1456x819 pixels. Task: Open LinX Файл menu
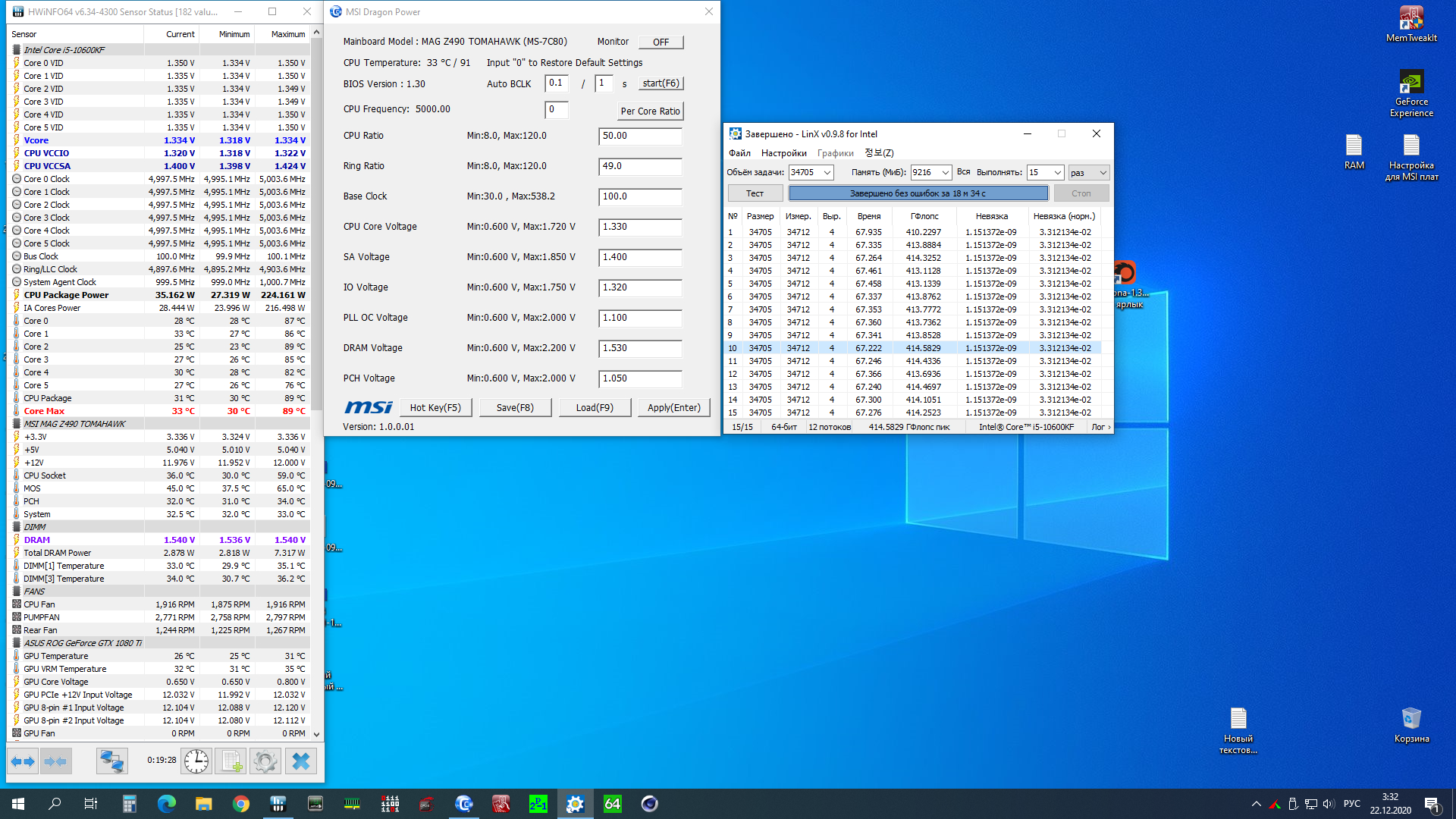[739, 153]
